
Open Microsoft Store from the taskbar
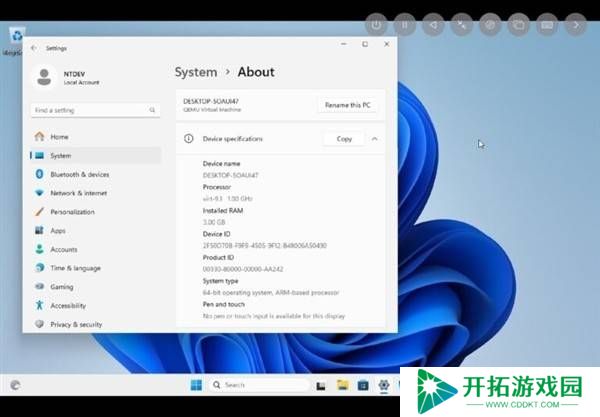click(x=363, y=385)
